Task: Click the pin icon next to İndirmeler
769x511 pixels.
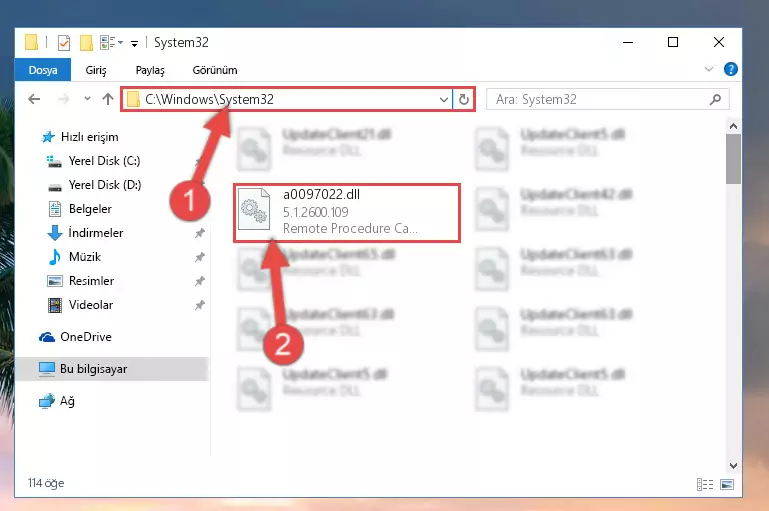Action: tap(200, 233)
